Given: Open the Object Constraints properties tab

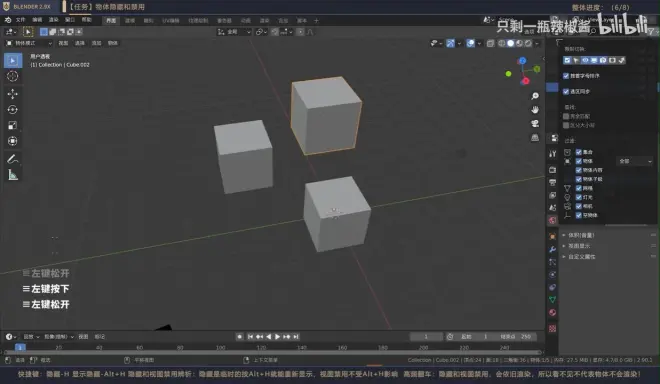Looking at the screenshot, I should click(x=553, y=287).
